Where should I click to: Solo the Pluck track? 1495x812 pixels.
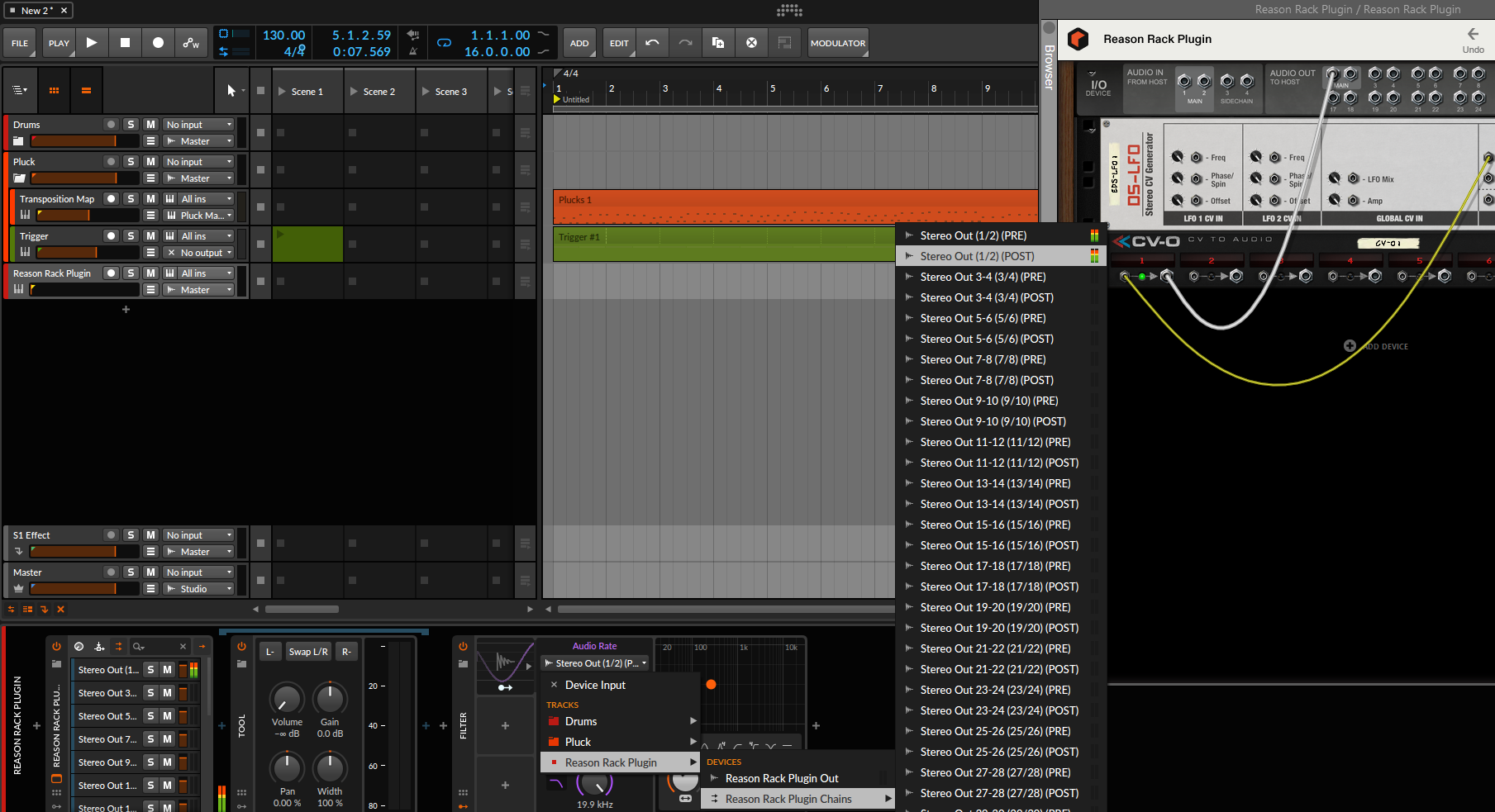131,162
